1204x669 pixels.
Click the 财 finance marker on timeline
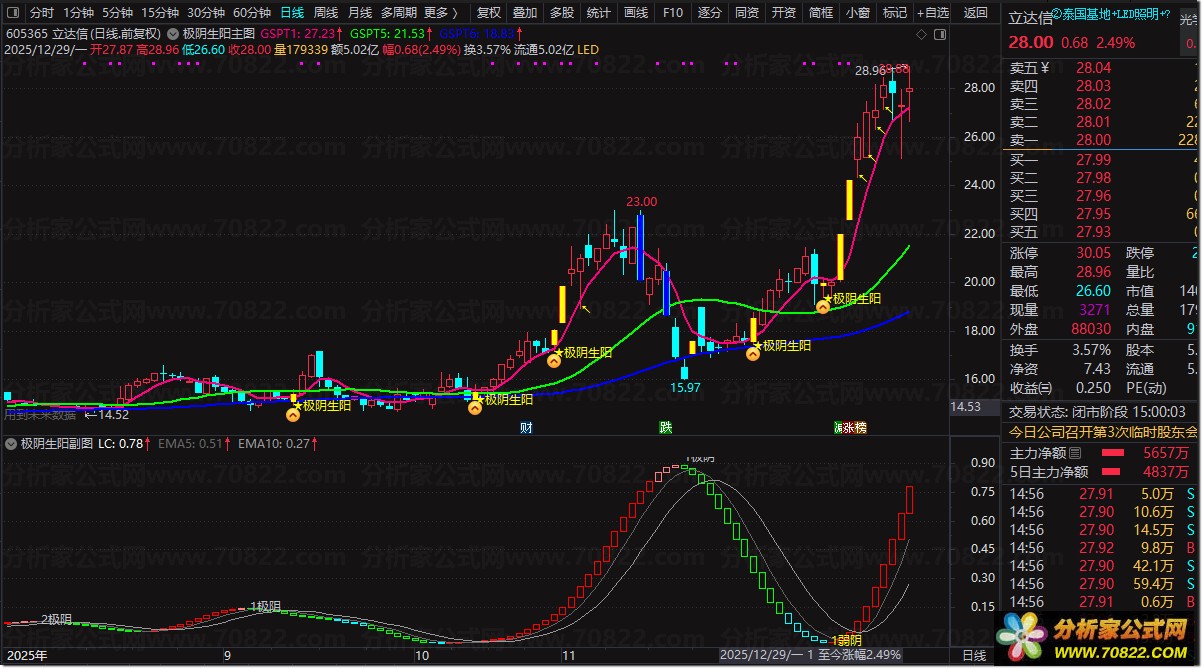pos(526,427)
